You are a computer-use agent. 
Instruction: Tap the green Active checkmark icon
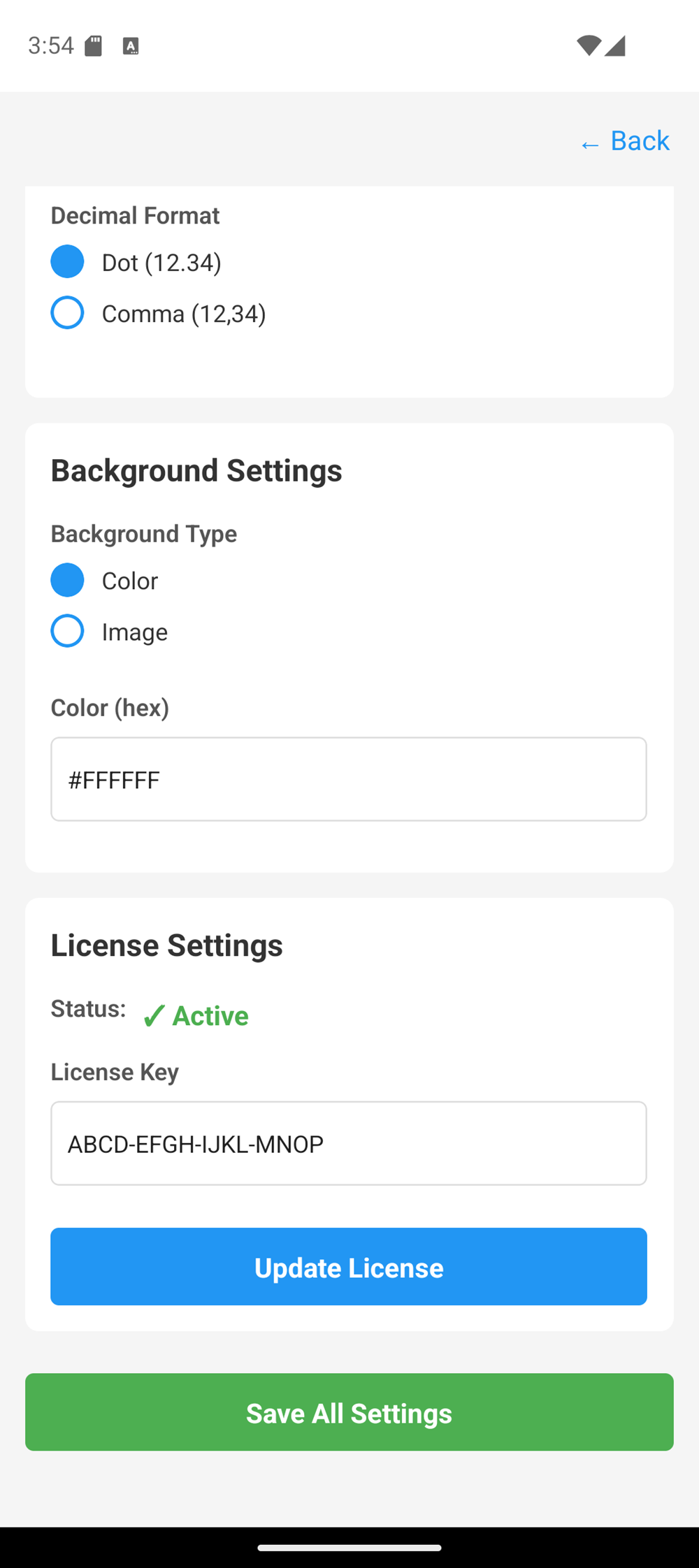(154, 1016)
